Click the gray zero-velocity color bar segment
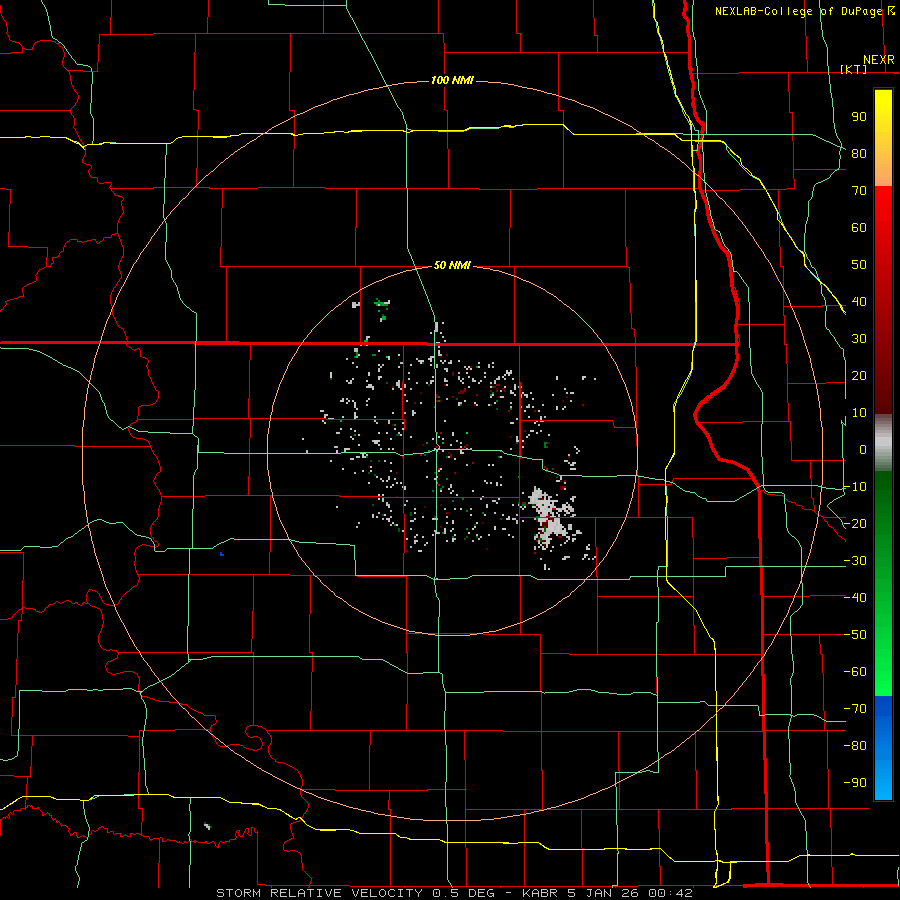 [x=883, y=443]
